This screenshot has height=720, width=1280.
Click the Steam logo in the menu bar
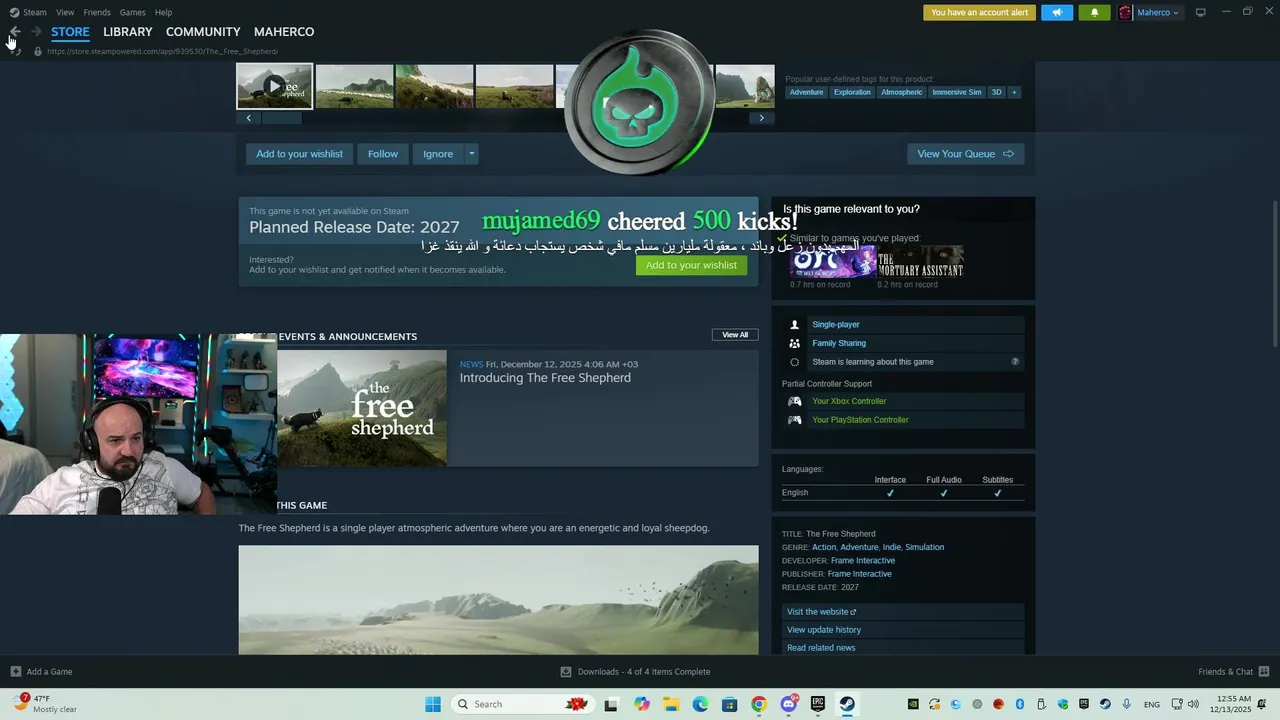(15, 12)
